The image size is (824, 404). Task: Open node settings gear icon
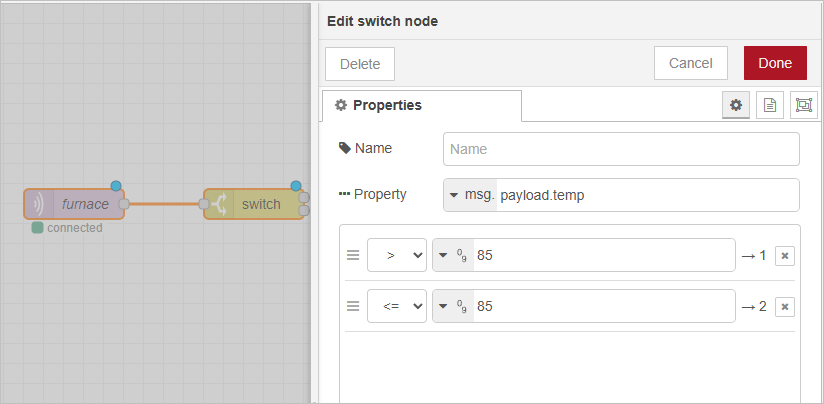(x=737, y=105)
